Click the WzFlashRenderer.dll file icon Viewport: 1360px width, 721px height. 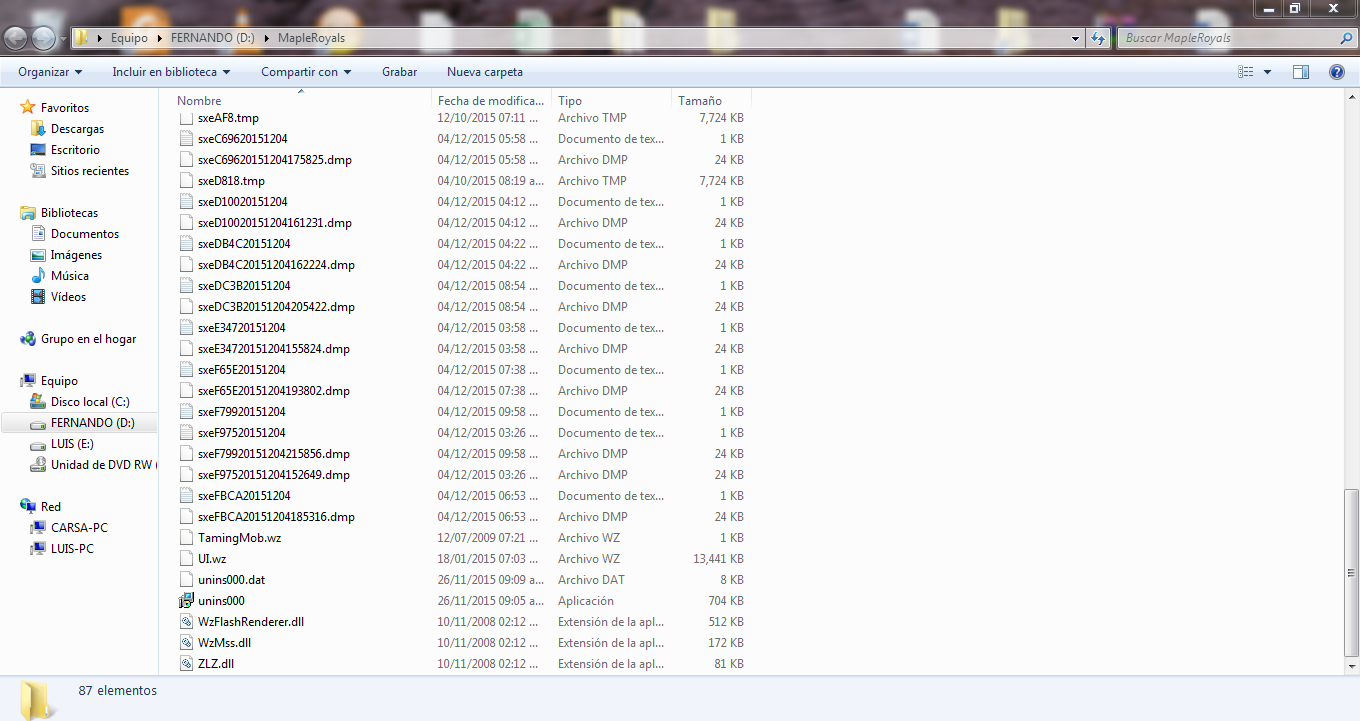coord(186,622)
